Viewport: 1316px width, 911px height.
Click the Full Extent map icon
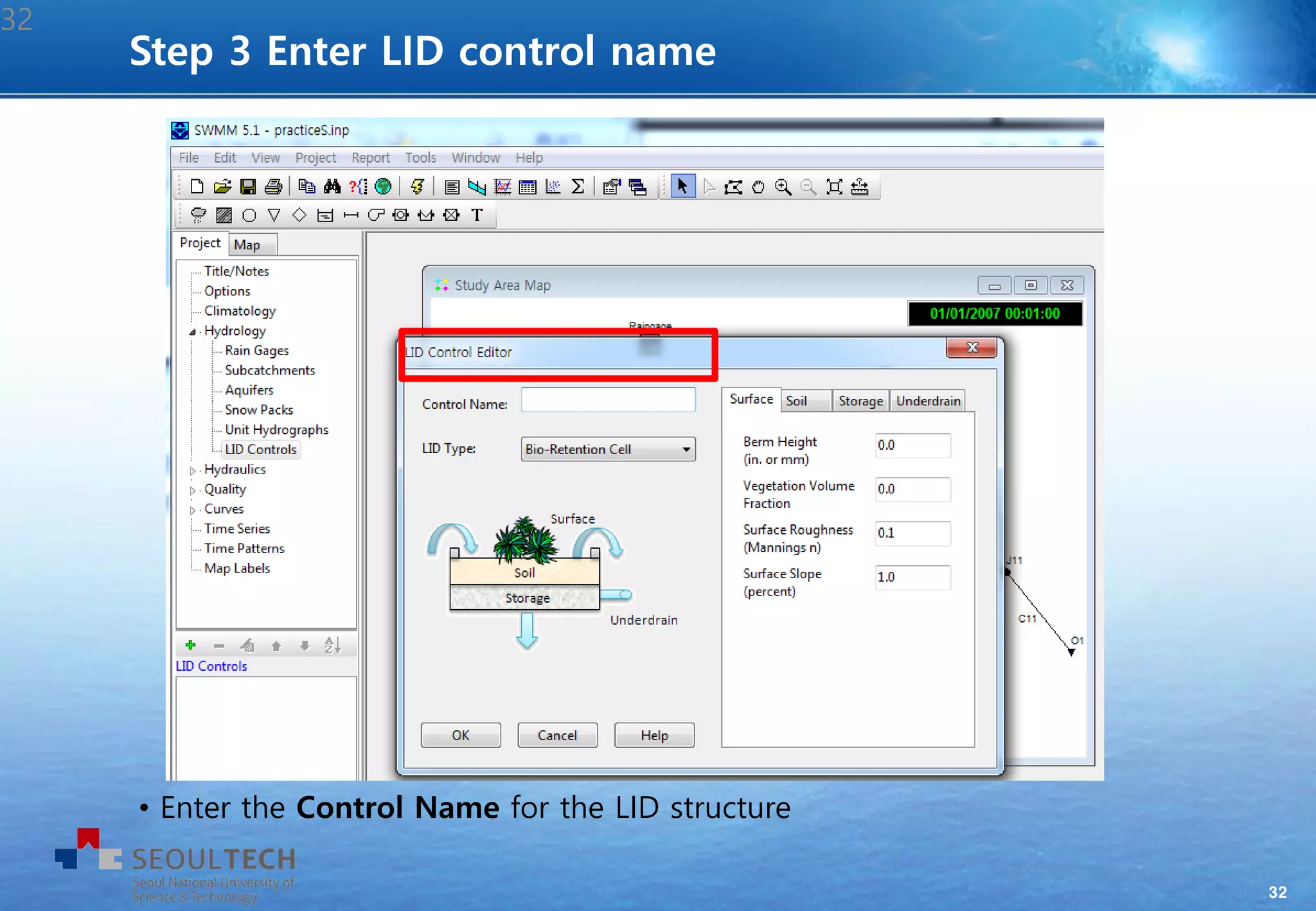click(x=834, y=187)
